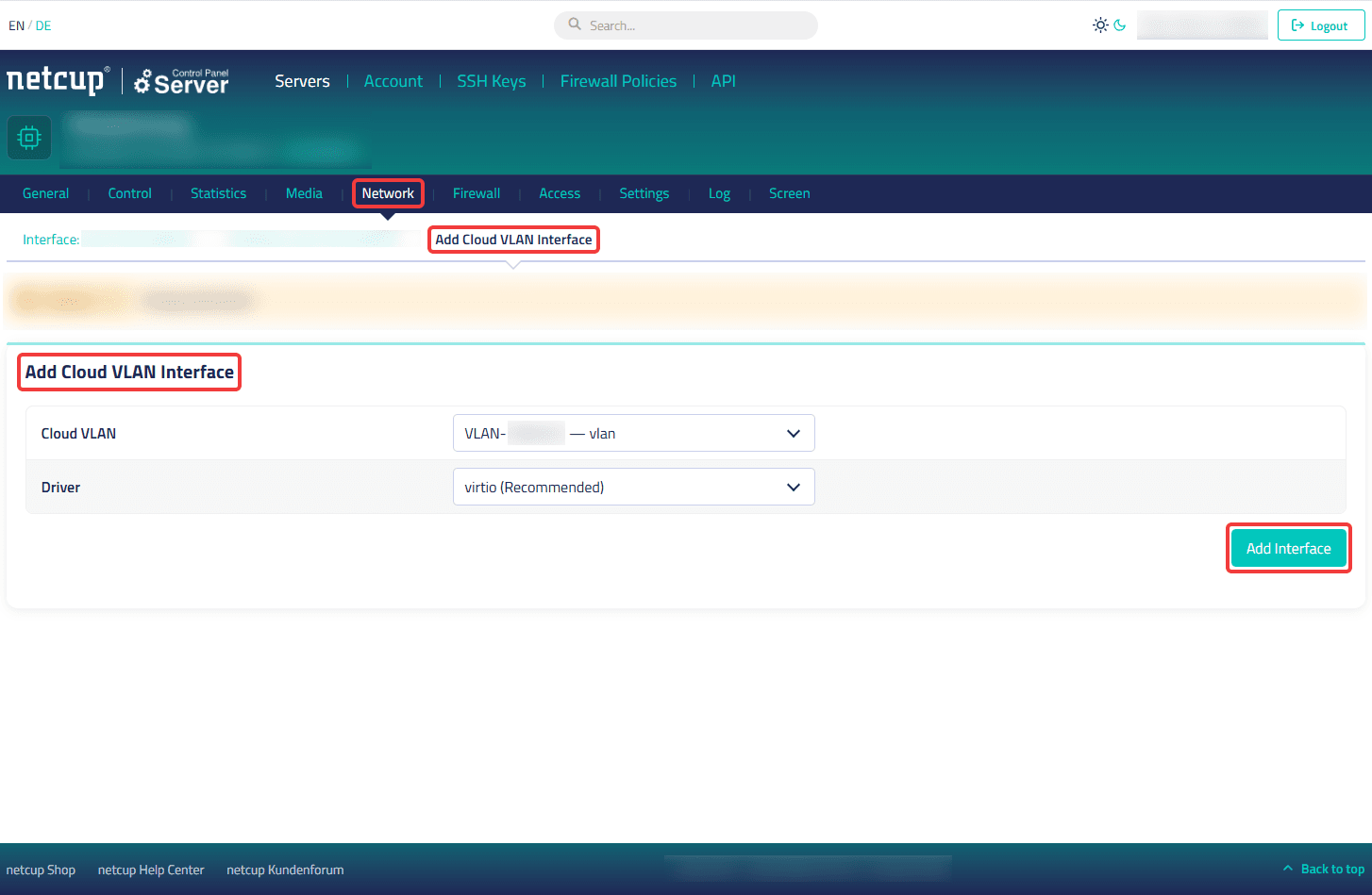
Task: Open the Firewall tab
Action: pyautogui.click(x=477, y=193)
